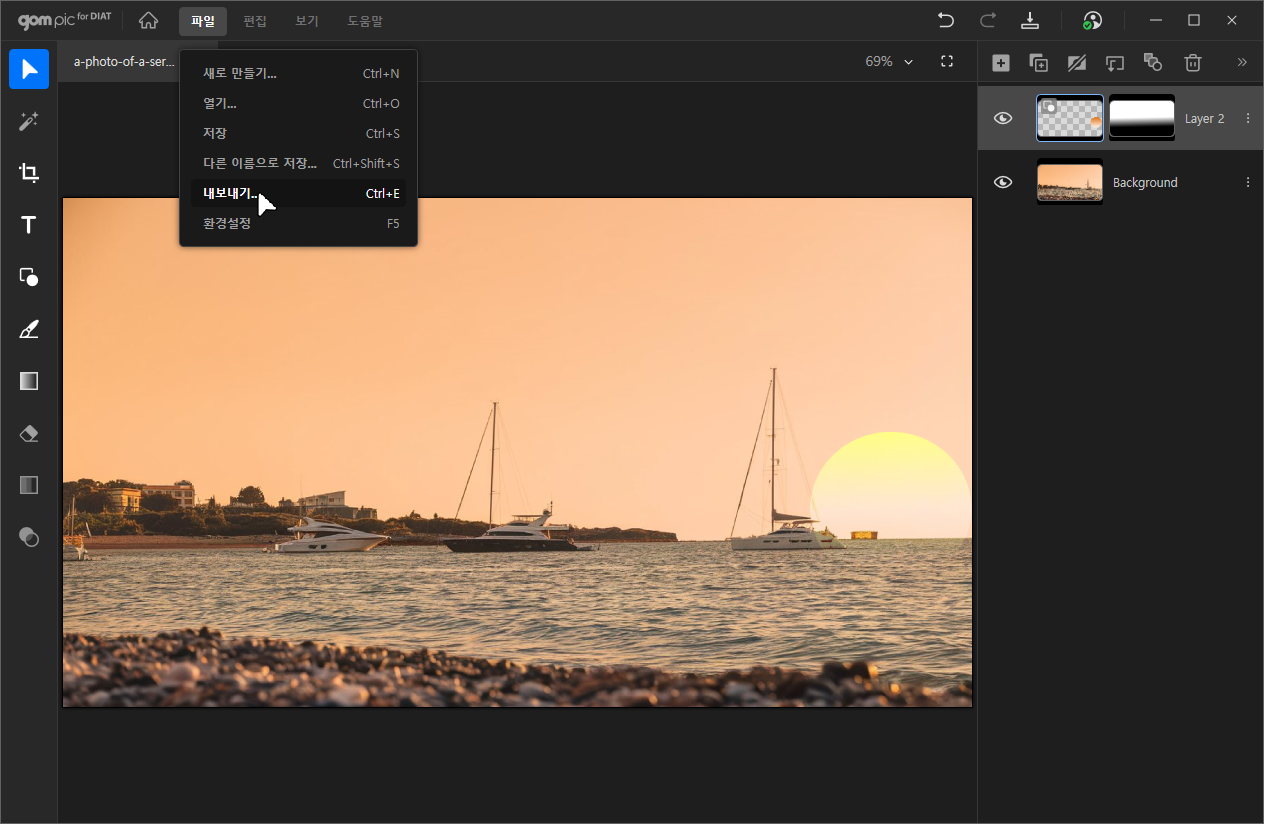This screenshot has height=824, width=1264.
Task: Click the add new layer icon
Action: point(1000,63)
